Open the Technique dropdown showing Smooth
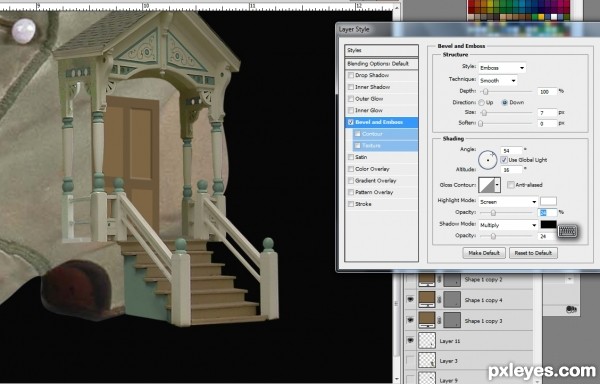 click(497, 80)
